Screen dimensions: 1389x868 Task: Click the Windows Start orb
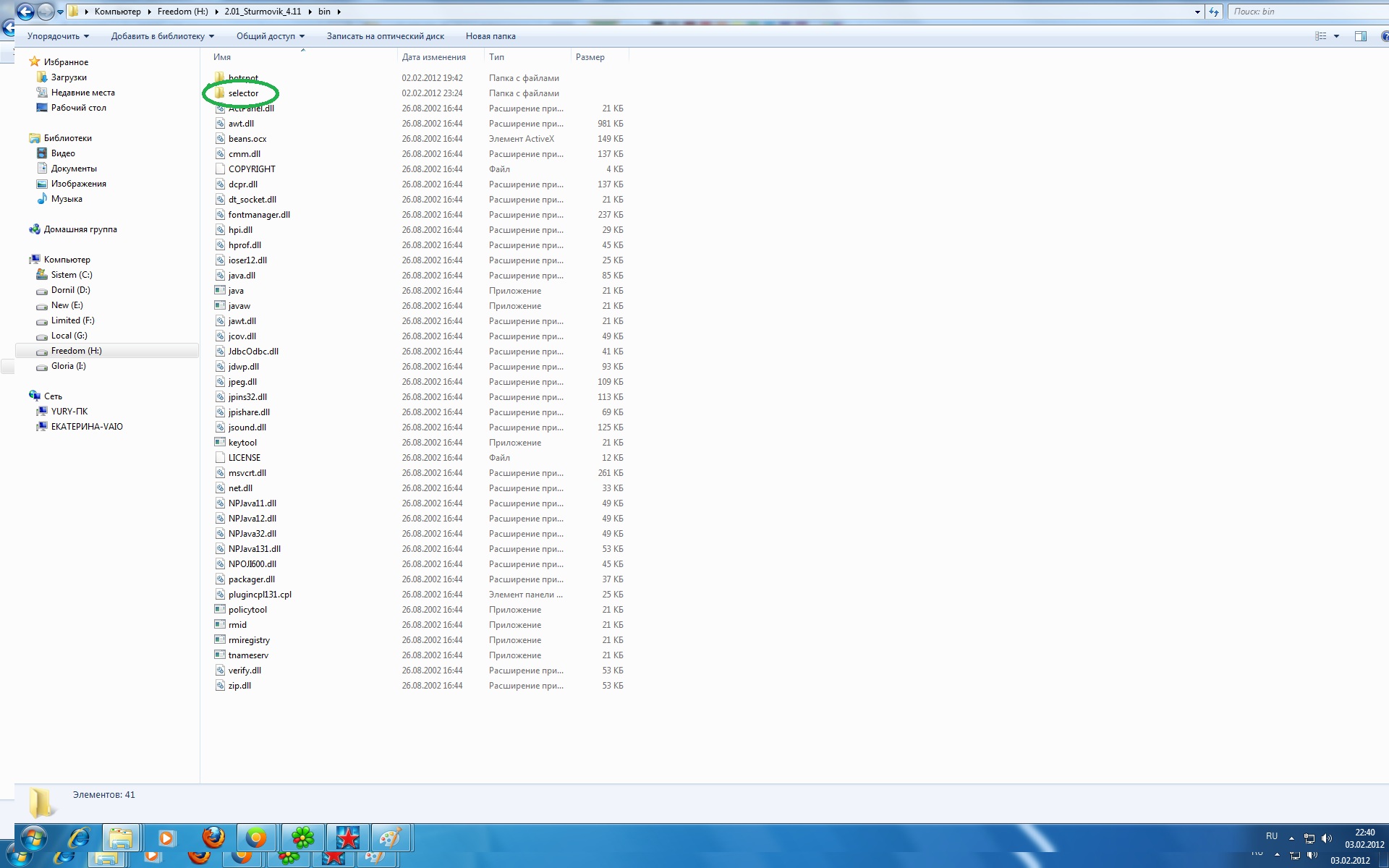click(x=33, y=838)
